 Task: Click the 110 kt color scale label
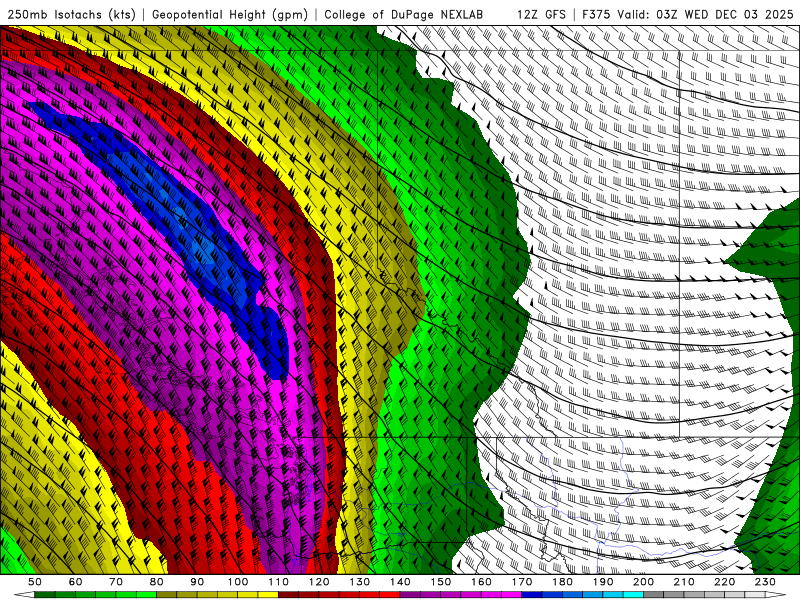tap(279, 582)
